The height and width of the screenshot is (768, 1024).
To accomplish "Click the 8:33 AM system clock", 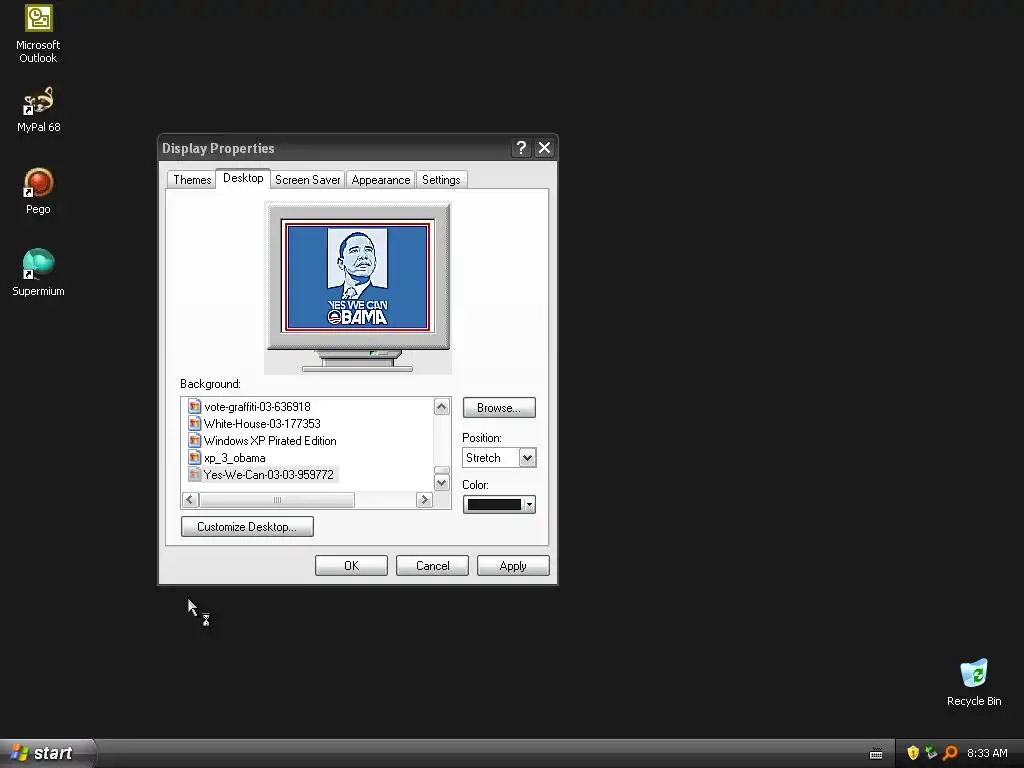I will 987,753.
